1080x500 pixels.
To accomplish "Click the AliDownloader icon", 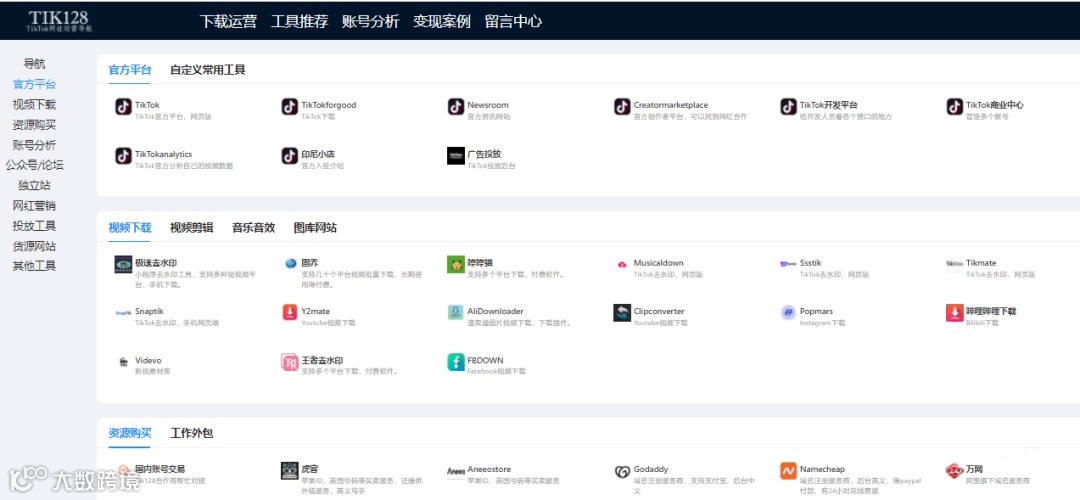I will (455, 313).
